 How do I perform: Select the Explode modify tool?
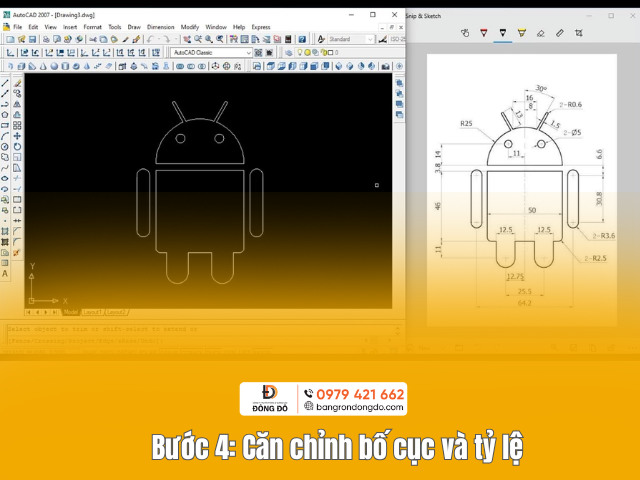click(x=17, y=253)
